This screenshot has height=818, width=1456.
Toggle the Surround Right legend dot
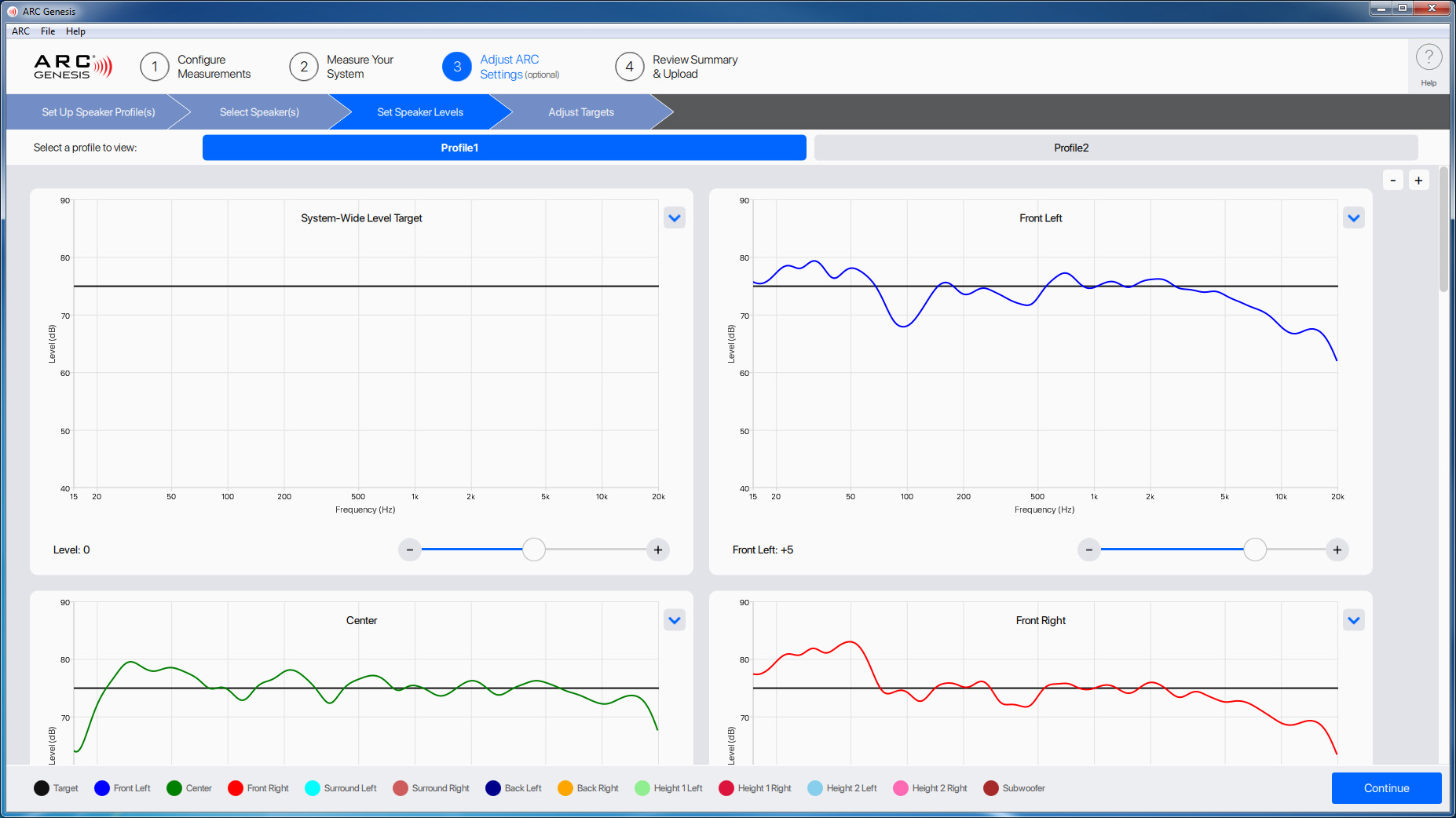[x=401, y=788]
